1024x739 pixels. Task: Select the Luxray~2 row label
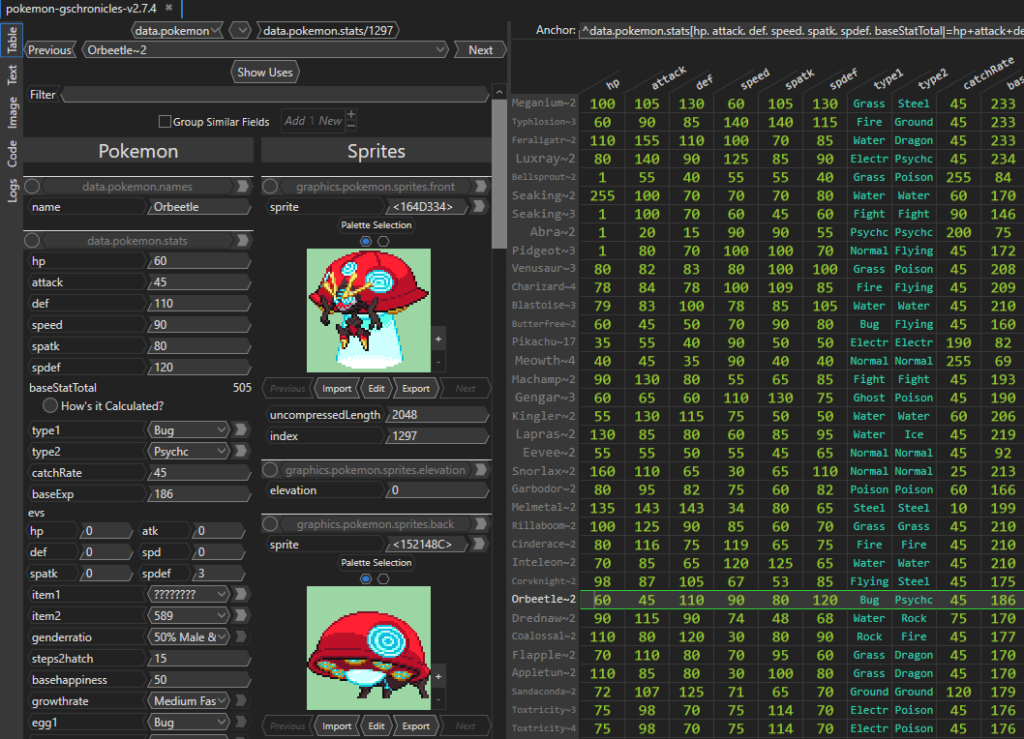(545, 159)
